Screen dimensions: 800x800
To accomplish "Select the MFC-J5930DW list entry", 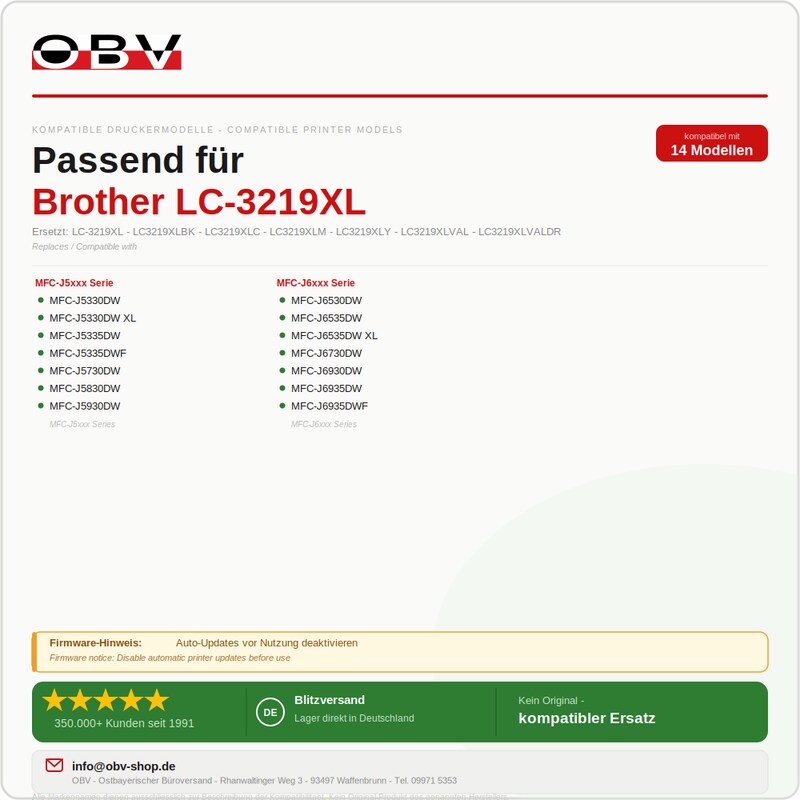I will tap(85, 406).
